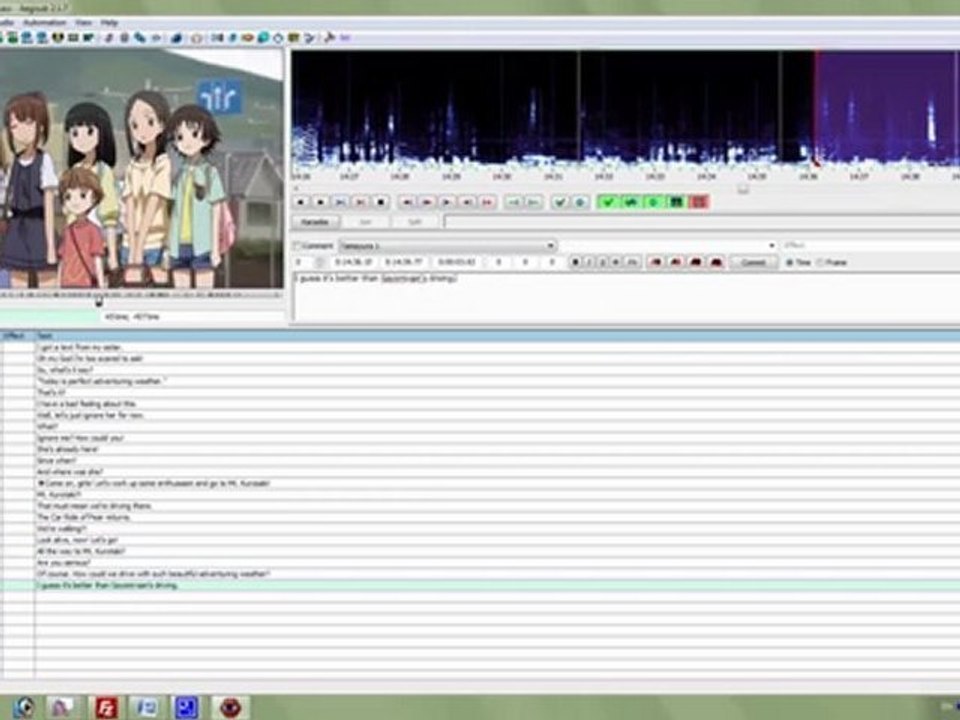This screenshot has width=960, height=720.
Task: Toggle the red Medusa mode icon
Action: pos(699,201)
